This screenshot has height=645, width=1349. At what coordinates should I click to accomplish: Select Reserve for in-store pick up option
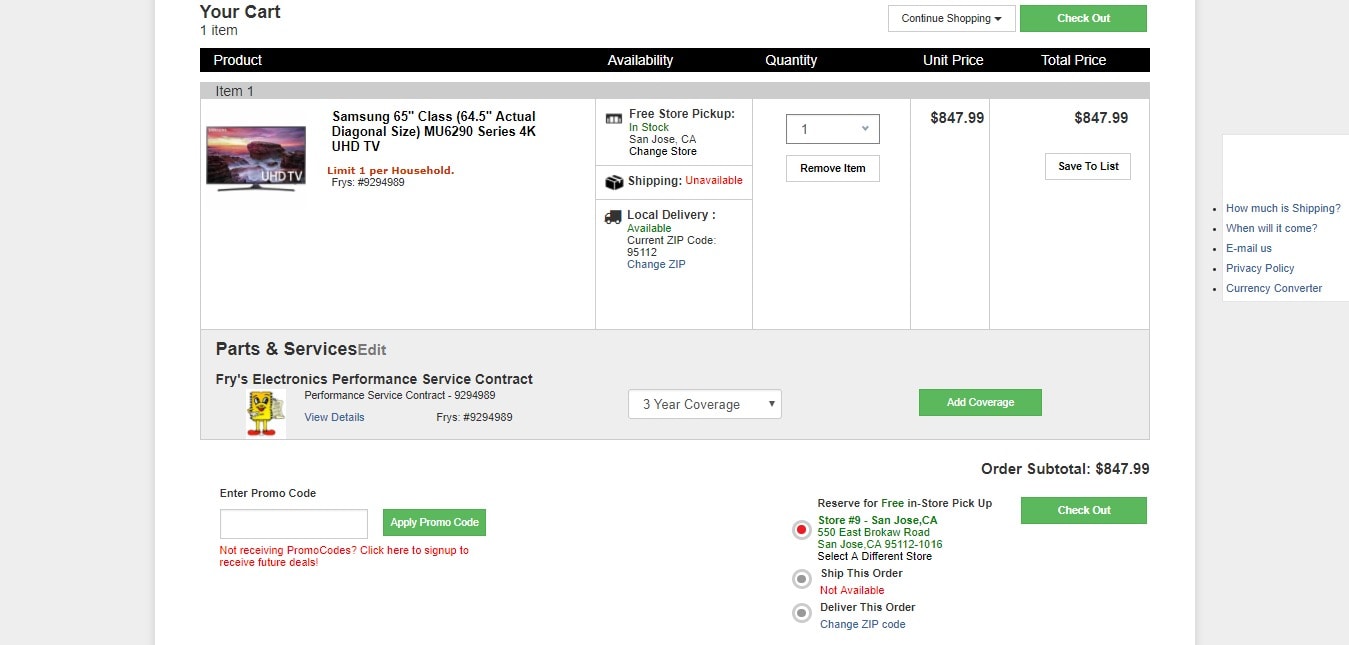801,530
